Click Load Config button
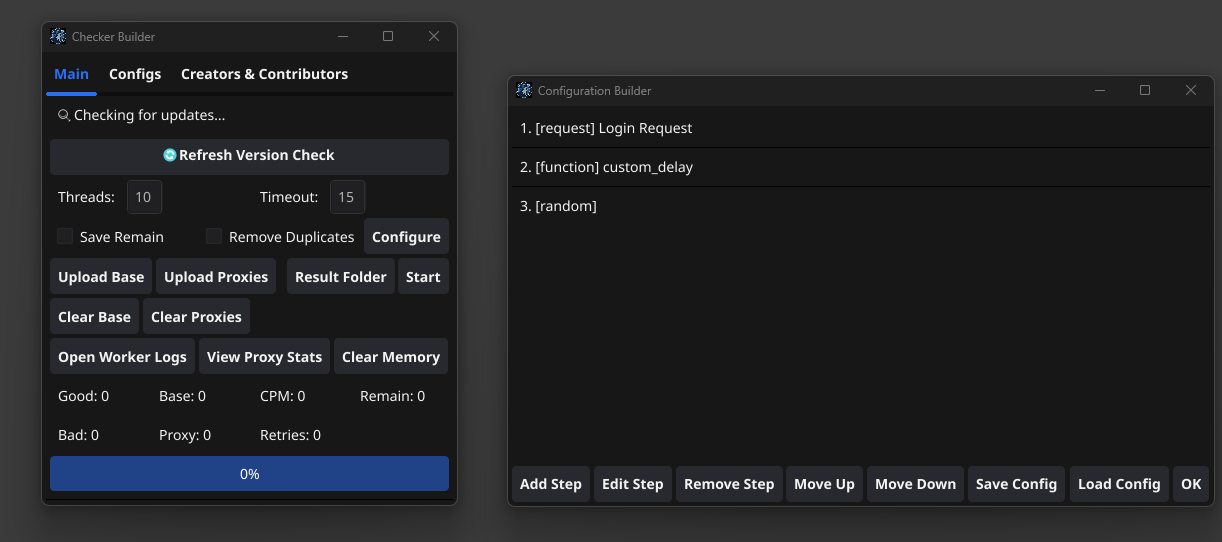 click(1119, 484)
